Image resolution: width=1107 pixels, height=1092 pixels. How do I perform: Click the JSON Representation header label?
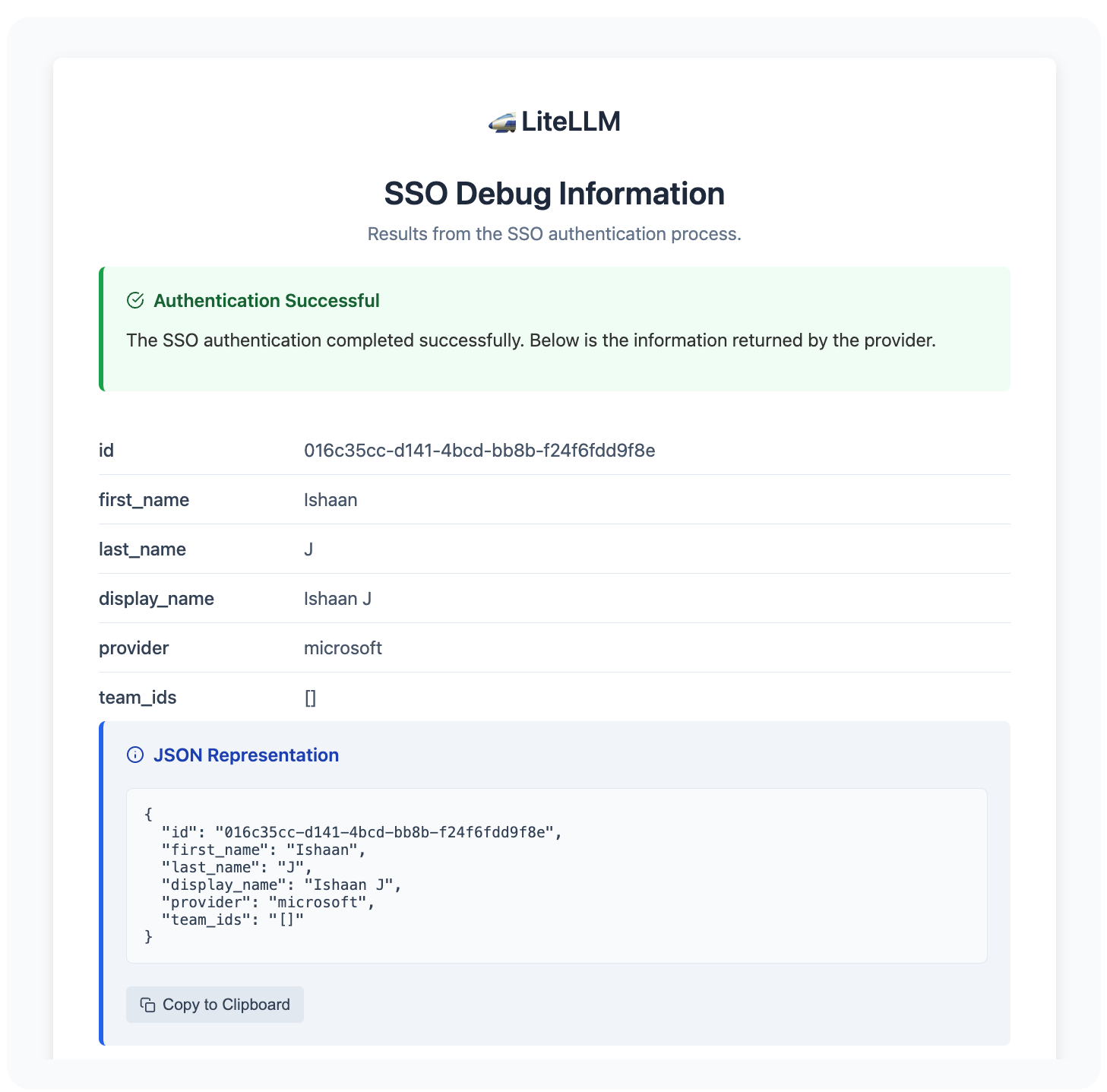(247, 755)
